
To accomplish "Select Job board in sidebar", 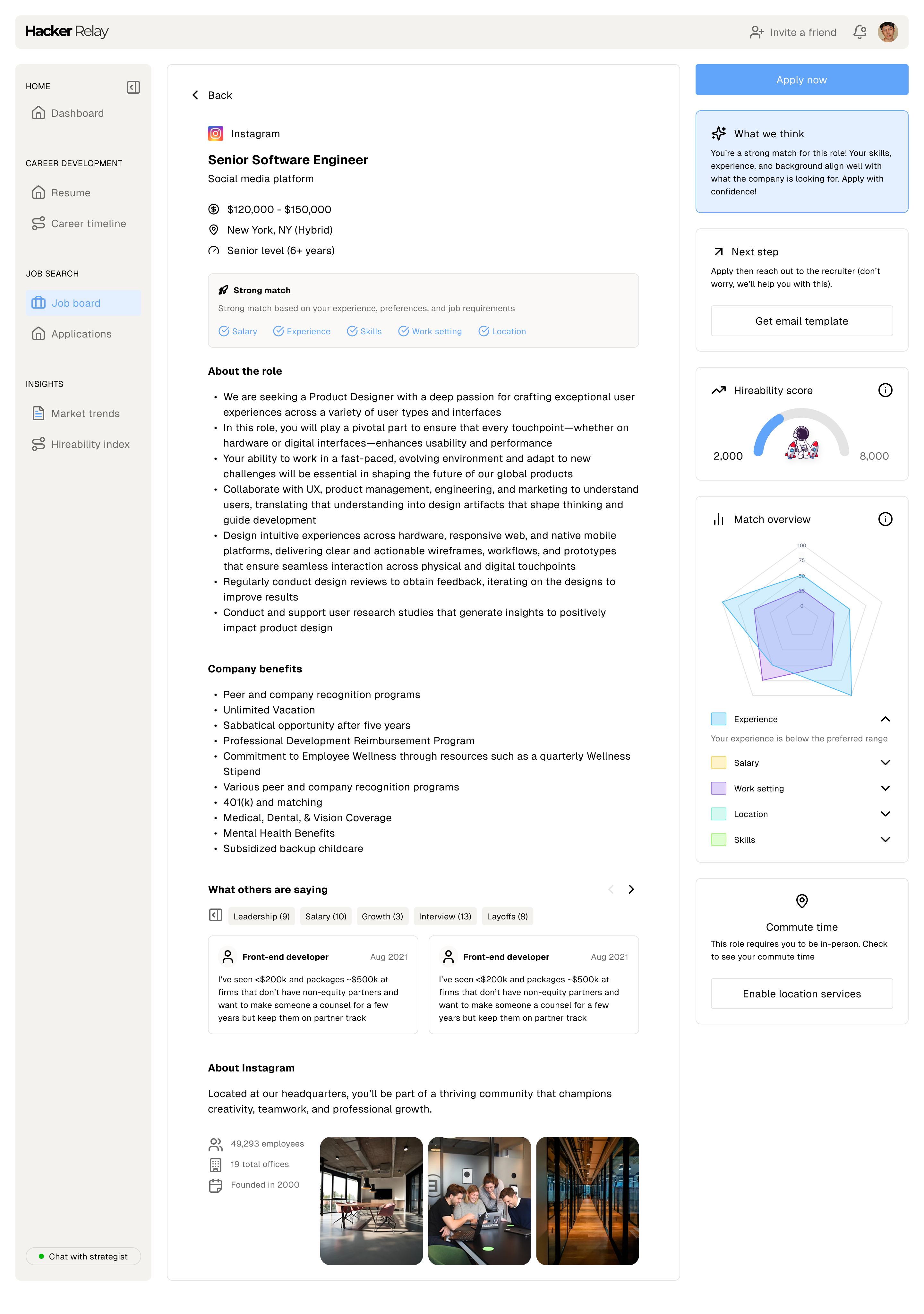I will (x=83, y=303).
